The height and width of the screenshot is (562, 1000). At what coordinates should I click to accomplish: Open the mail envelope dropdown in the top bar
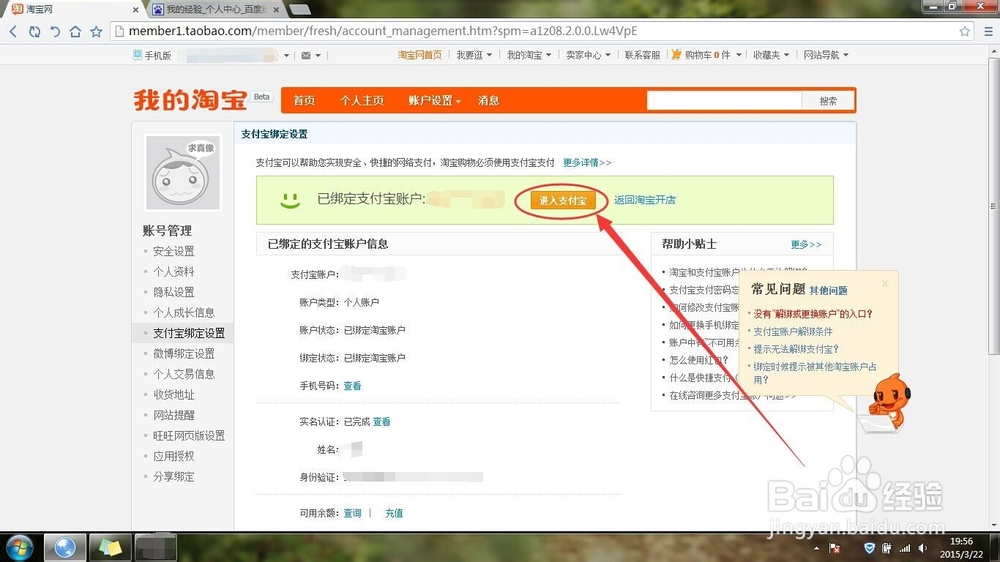coord(311,55)
